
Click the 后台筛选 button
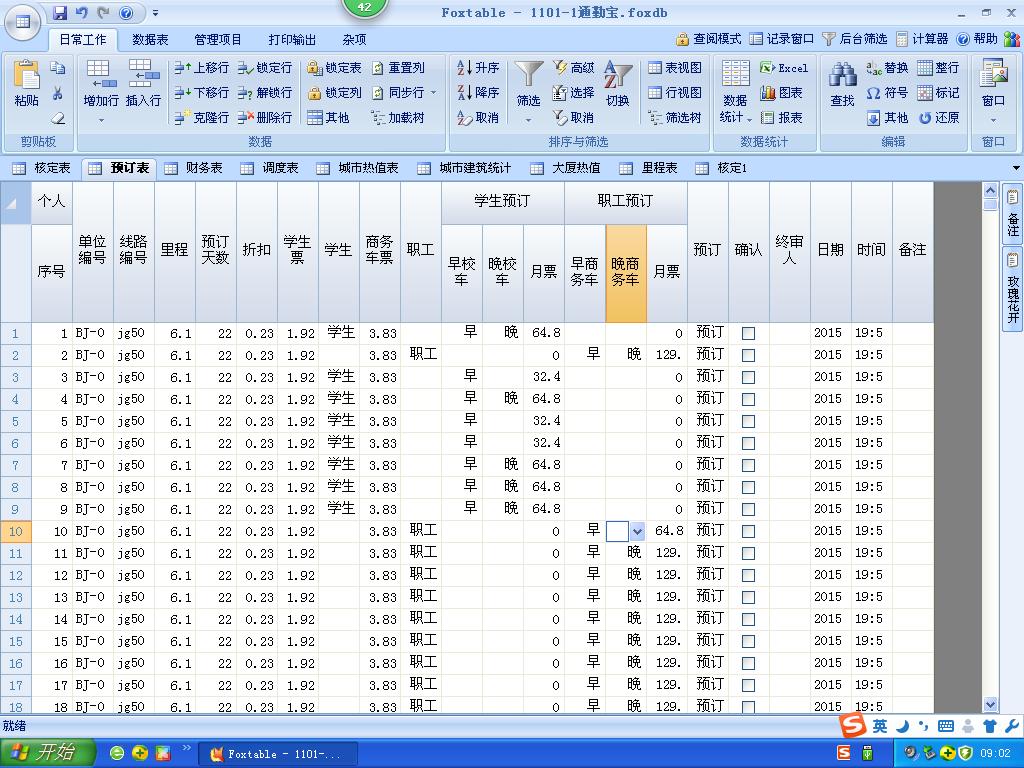point(854,39)
